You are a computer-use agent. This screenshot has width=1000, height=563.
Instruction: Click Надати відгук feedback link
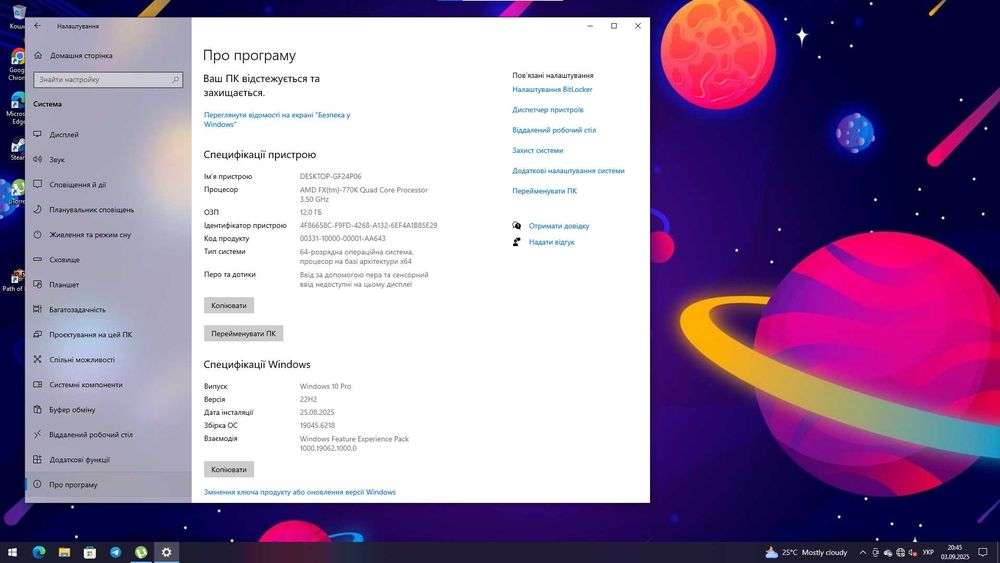(x=552, y=242)
